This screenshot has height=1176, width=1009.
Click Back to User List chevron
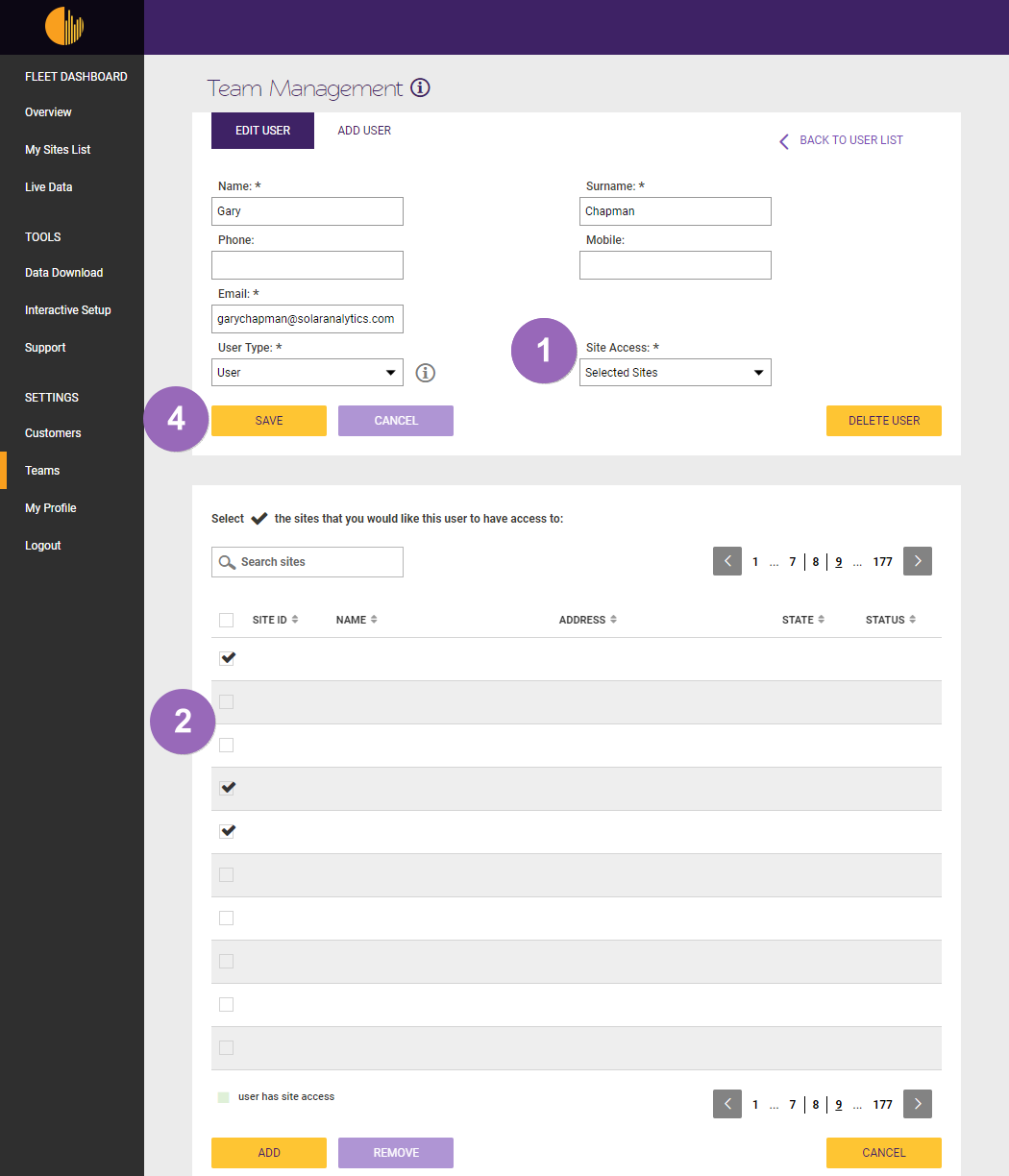pyautogui.click(x=784, y=141)
